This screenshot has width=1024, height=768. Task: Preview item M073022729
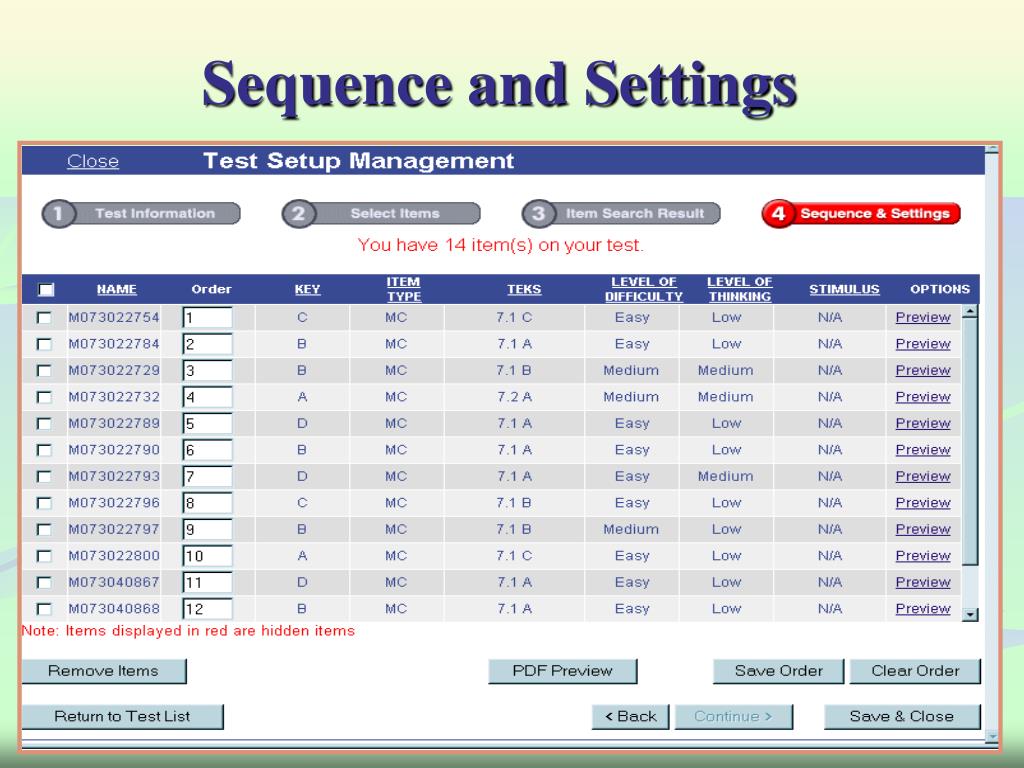pyautogui.click(x=923, y=370)
